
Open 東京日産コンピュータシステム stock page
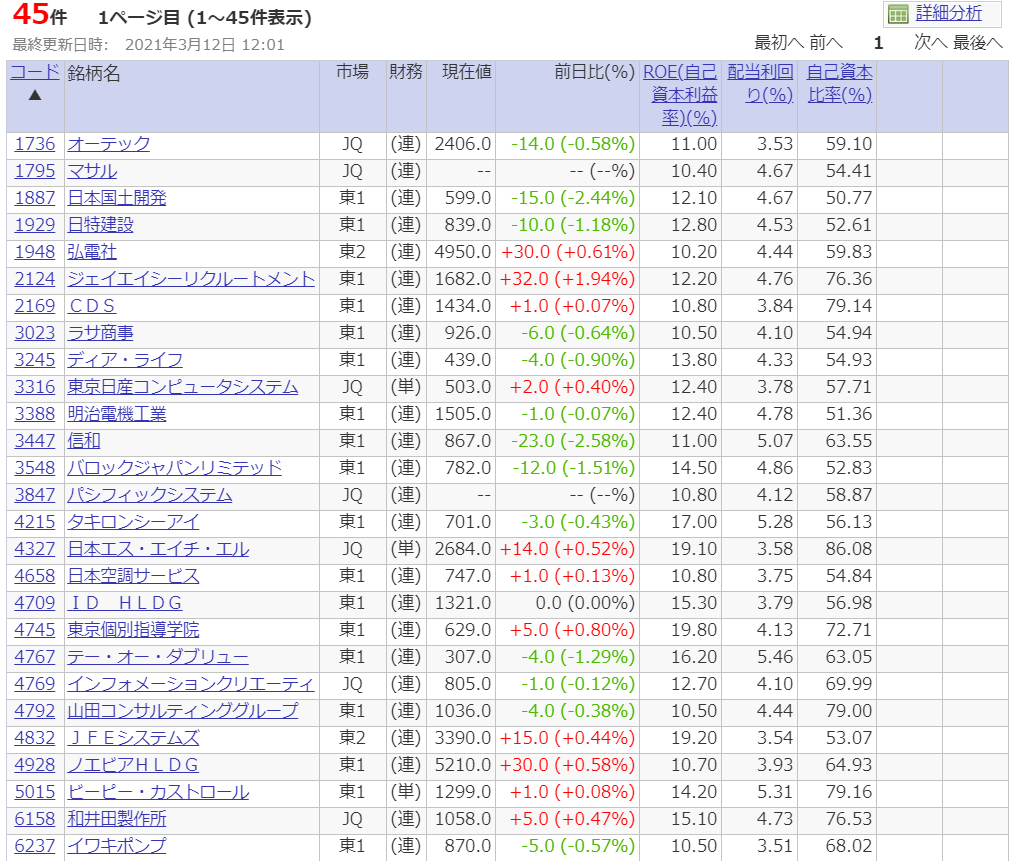[x=183, y=387]
